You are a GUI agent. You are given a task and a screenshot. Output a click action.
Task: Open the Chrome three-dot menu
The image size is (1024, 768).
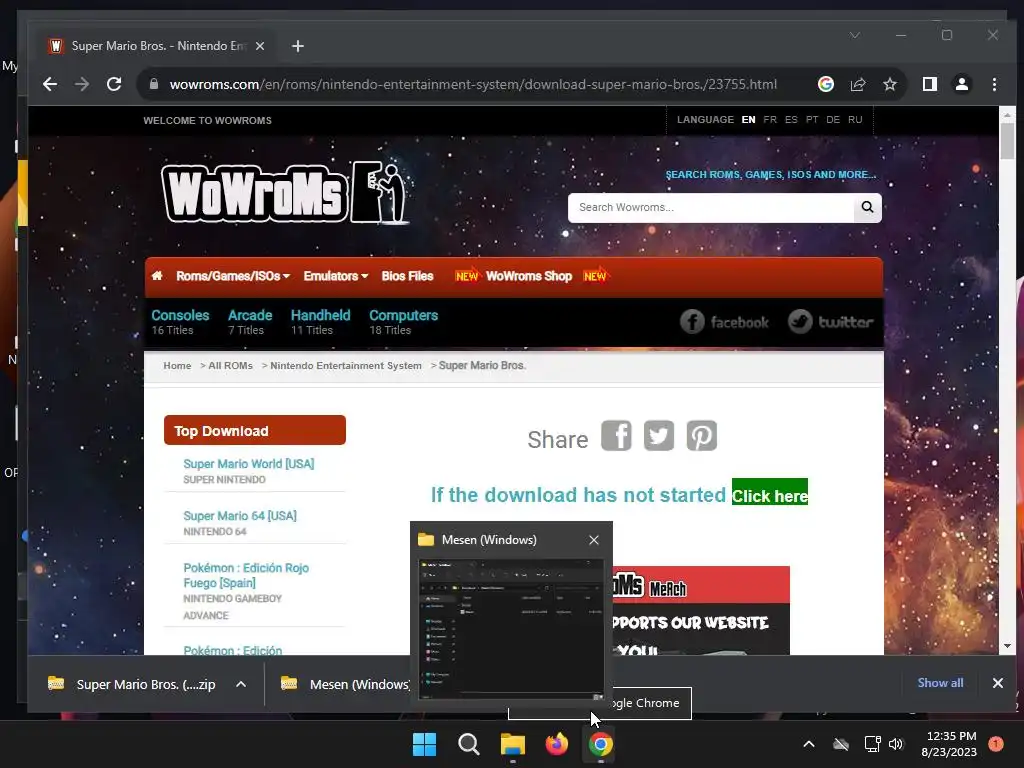click(x=994, y=84)
